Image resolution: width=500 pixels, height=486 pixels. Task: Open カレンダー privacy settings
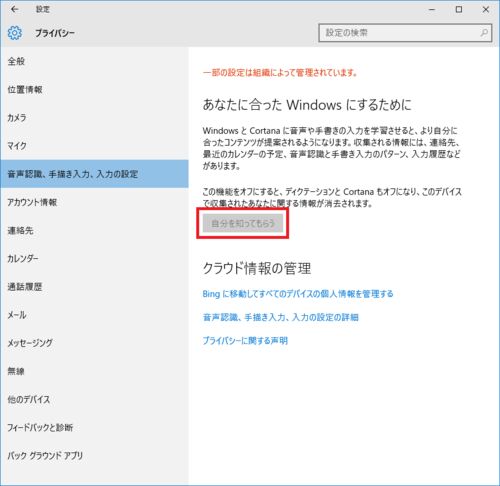coord(94,258)
